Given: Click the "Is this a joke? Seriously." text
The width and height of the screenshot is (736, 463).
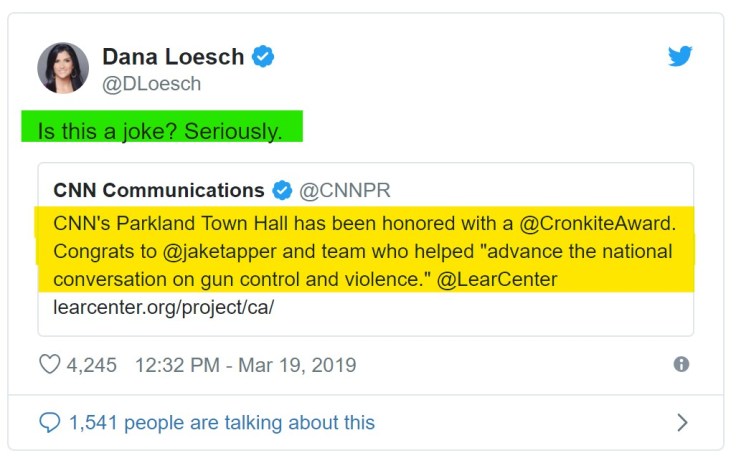Looking at the screenshot, I should (160, 131).
